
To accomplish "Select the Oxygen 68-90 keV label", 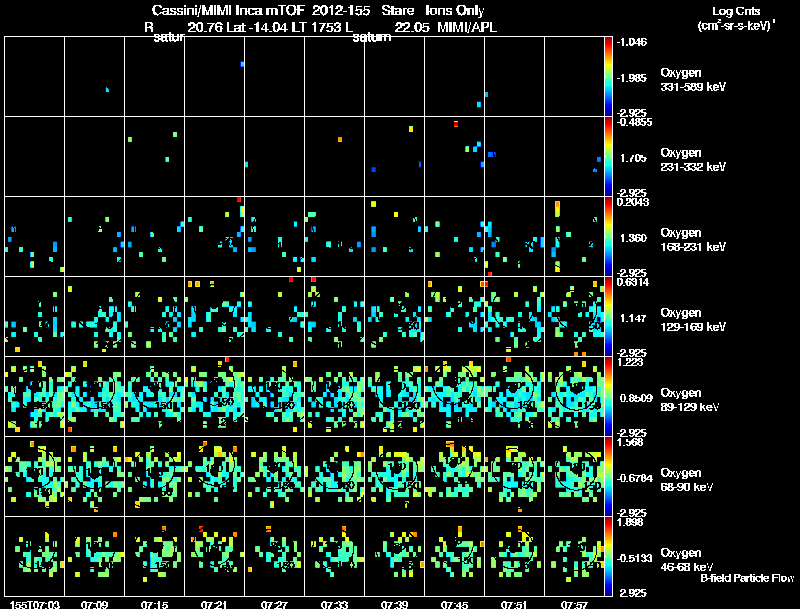I will click(687, 480).
